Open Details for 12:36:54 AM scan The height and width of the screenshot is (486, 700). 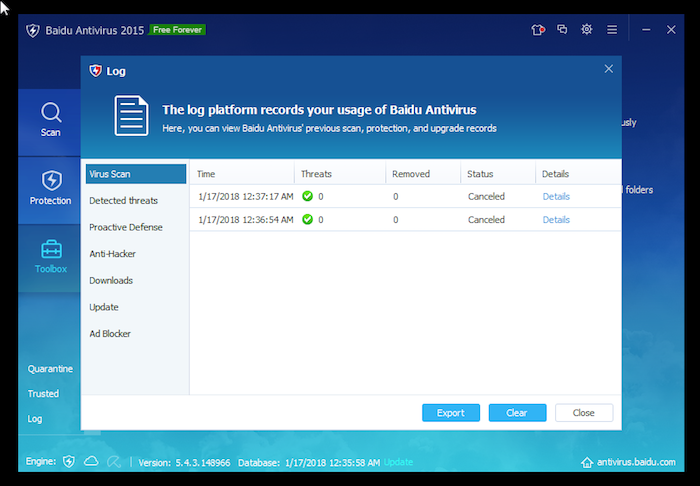pos(556,220)
